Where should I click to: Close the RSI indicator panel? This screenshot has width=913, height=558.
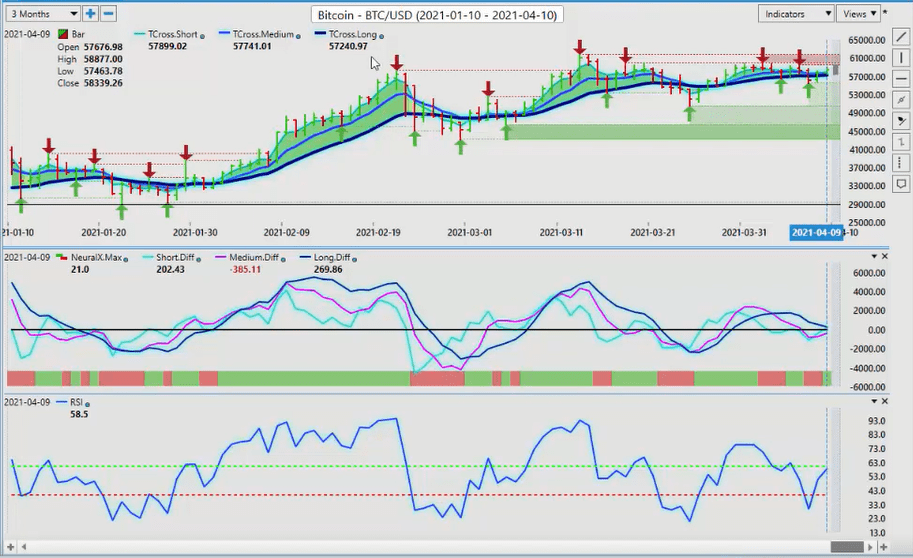point(885,401)
